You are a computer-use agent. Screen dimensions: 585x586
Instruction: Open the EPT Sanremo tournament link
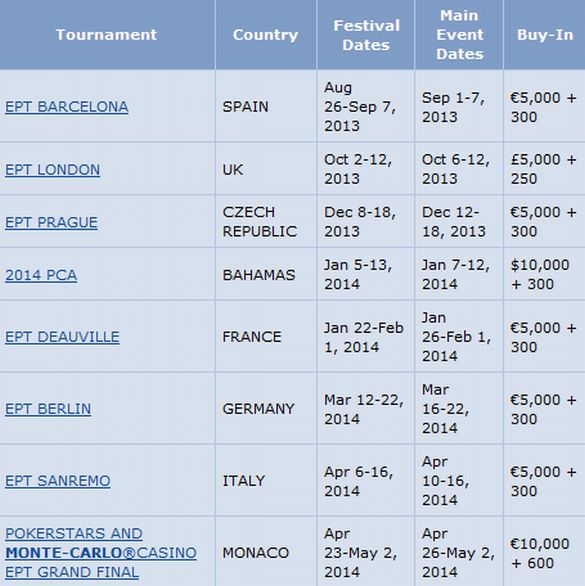pos(58,481)
